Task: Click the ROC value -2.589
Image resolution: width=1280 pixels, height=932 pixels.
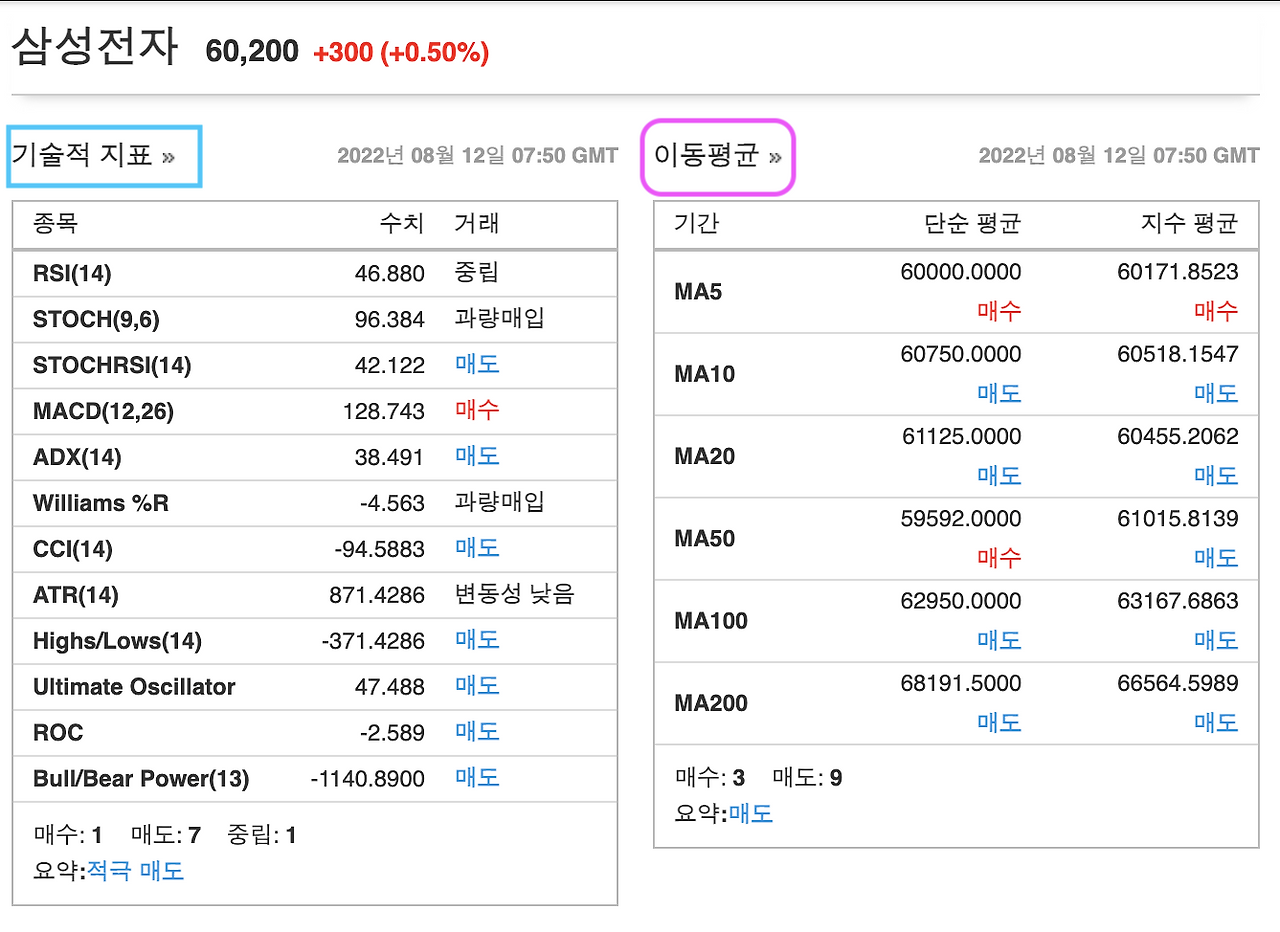Action: coord(393,733)
